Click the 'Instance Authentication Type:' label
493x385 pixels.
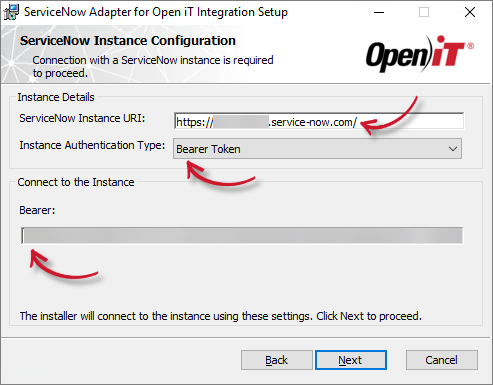(x=92, y=145)
